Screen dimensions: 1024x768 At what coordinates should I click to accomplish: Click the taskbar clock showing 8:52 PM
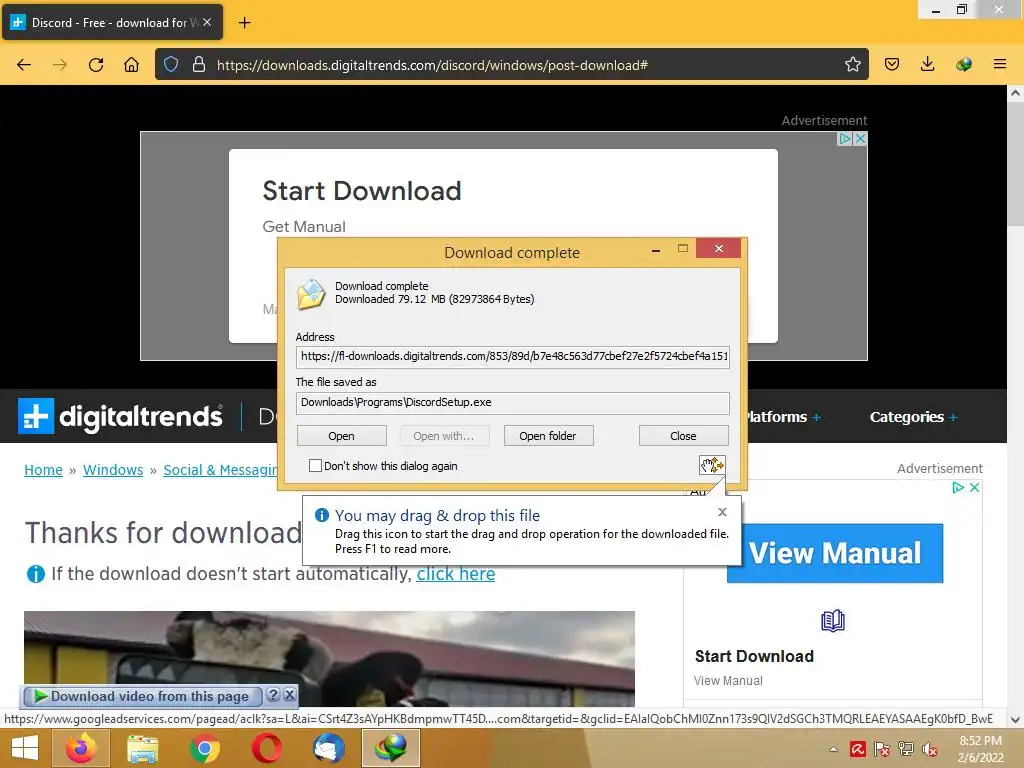coord(980,749)
